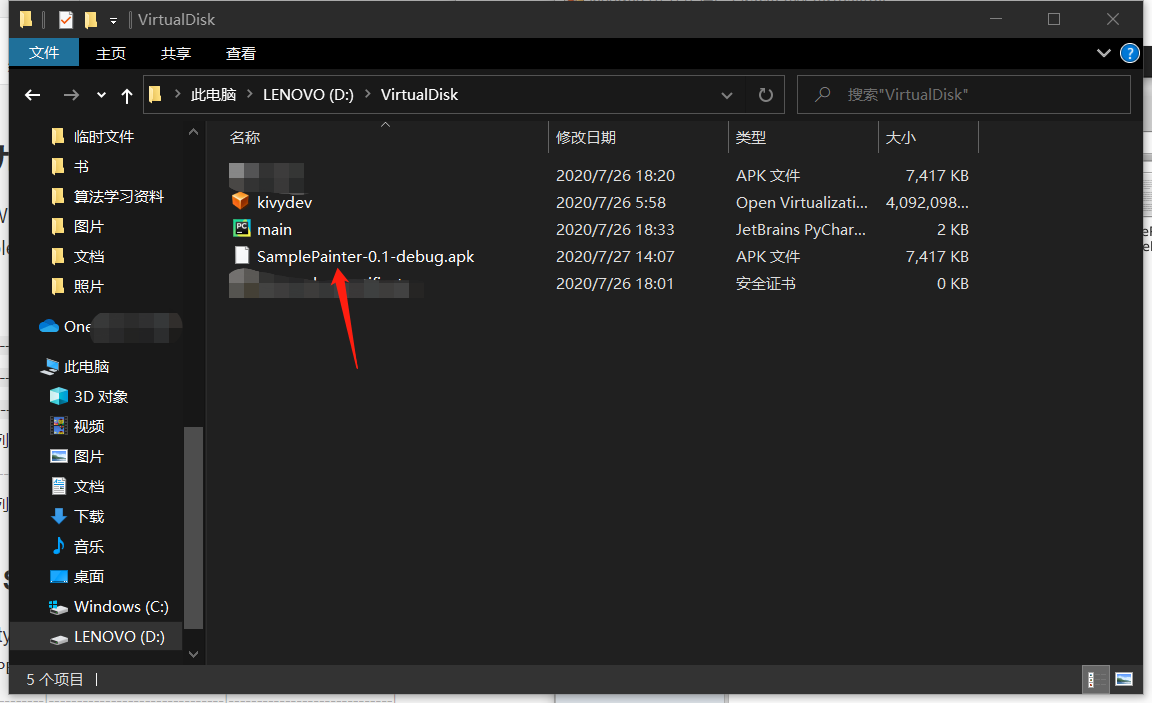Open 图片 library under 此电脑

point(88,456)
